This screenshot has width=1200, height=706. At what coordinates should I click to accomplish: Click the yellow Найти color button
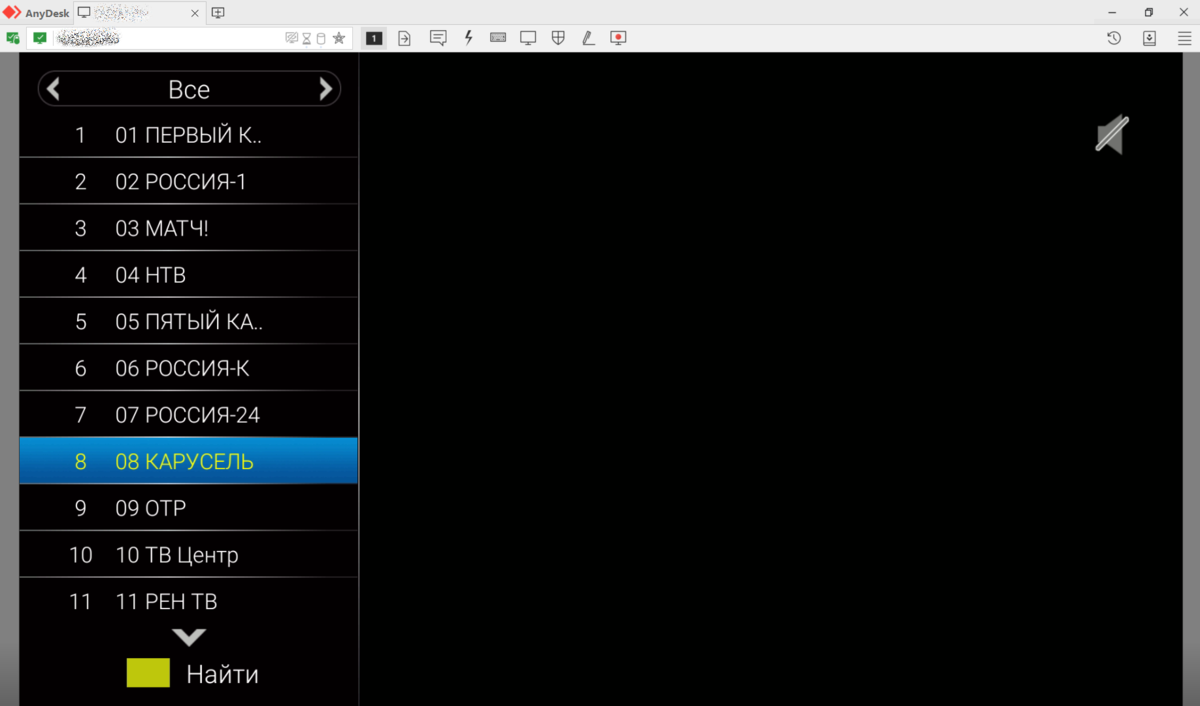point(148,673)
